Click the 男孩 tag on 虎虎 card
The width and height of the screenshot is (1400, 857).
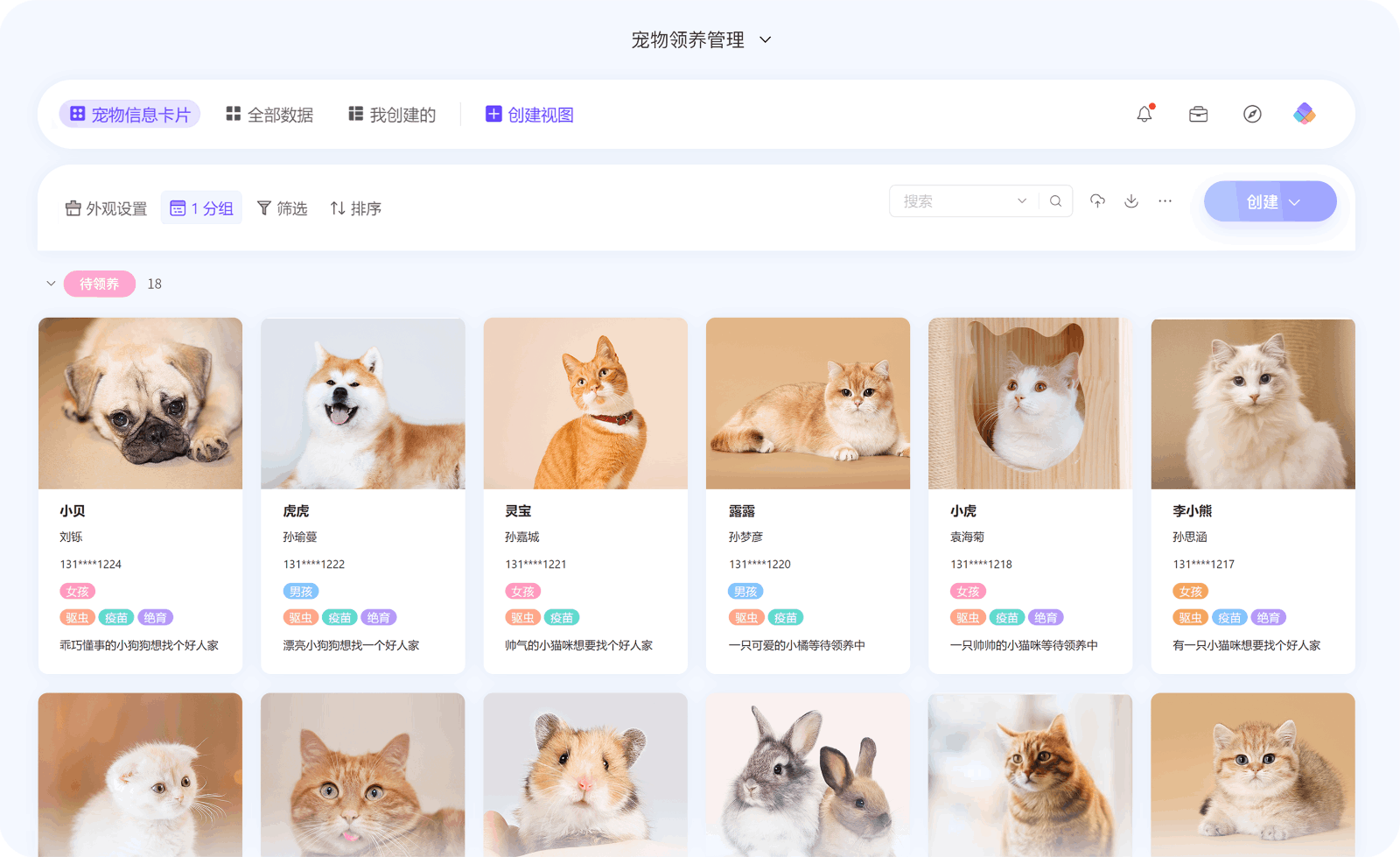[301, 592]
